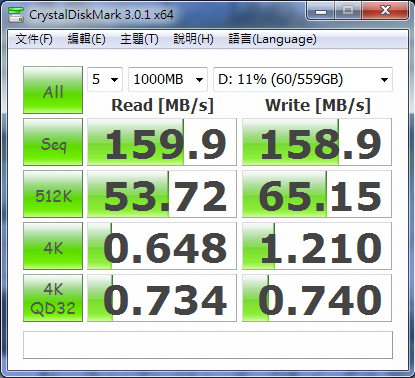Expand the test size dropdown showing 1000MB
The image size is (415, 378).
[168, 79]
